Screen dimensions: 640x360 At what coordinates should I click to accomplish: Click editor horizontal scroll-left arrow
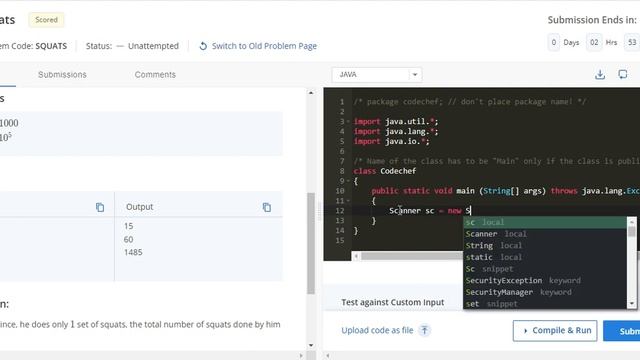356,256
